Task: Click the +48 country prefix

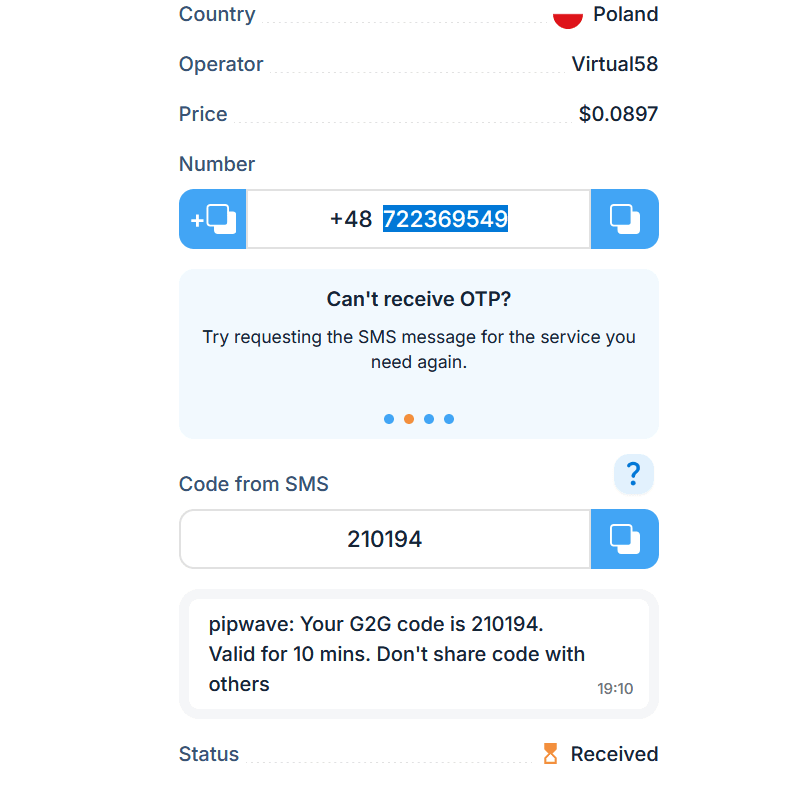Action: 351,219
